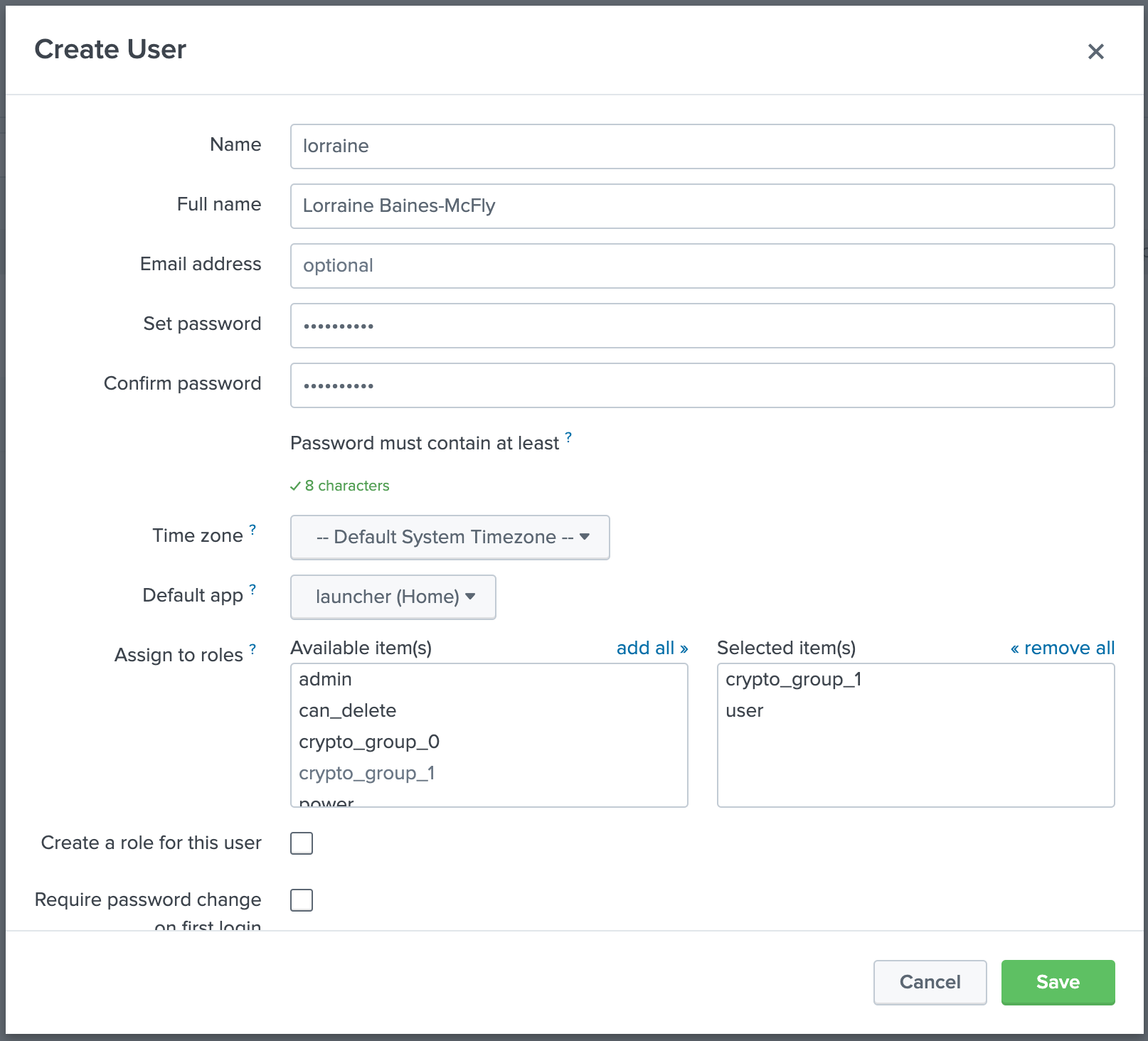Remove user role from selected items
Screen dimensions: 1148x1041
[915, 710]
